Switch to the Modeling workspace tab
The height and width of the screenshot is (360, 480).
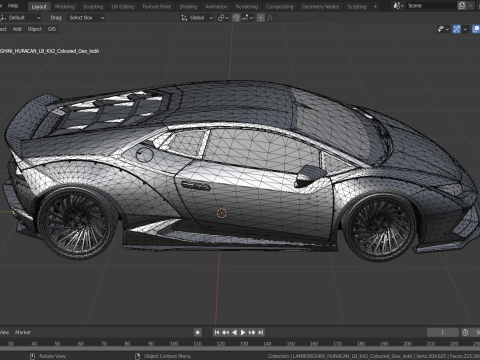tap(65, 6)
